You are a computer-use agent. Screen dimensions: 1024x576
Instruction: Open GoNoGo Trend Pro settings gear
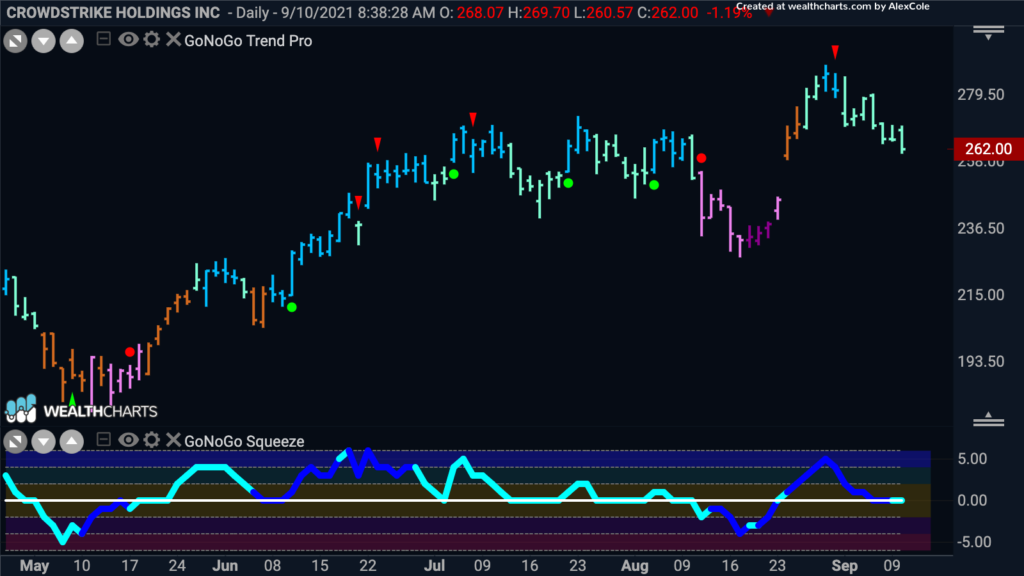(152, 40)
